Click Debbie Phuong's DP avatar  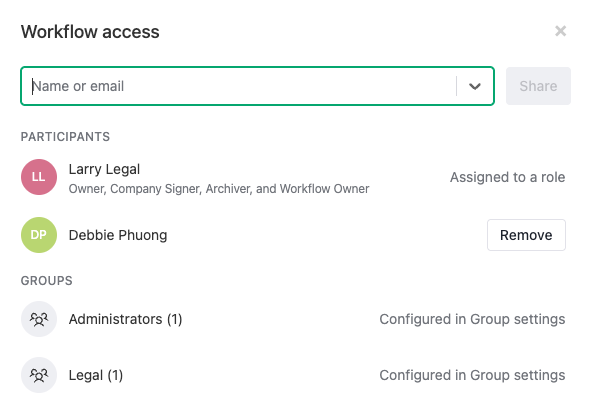tap(39, 235)
